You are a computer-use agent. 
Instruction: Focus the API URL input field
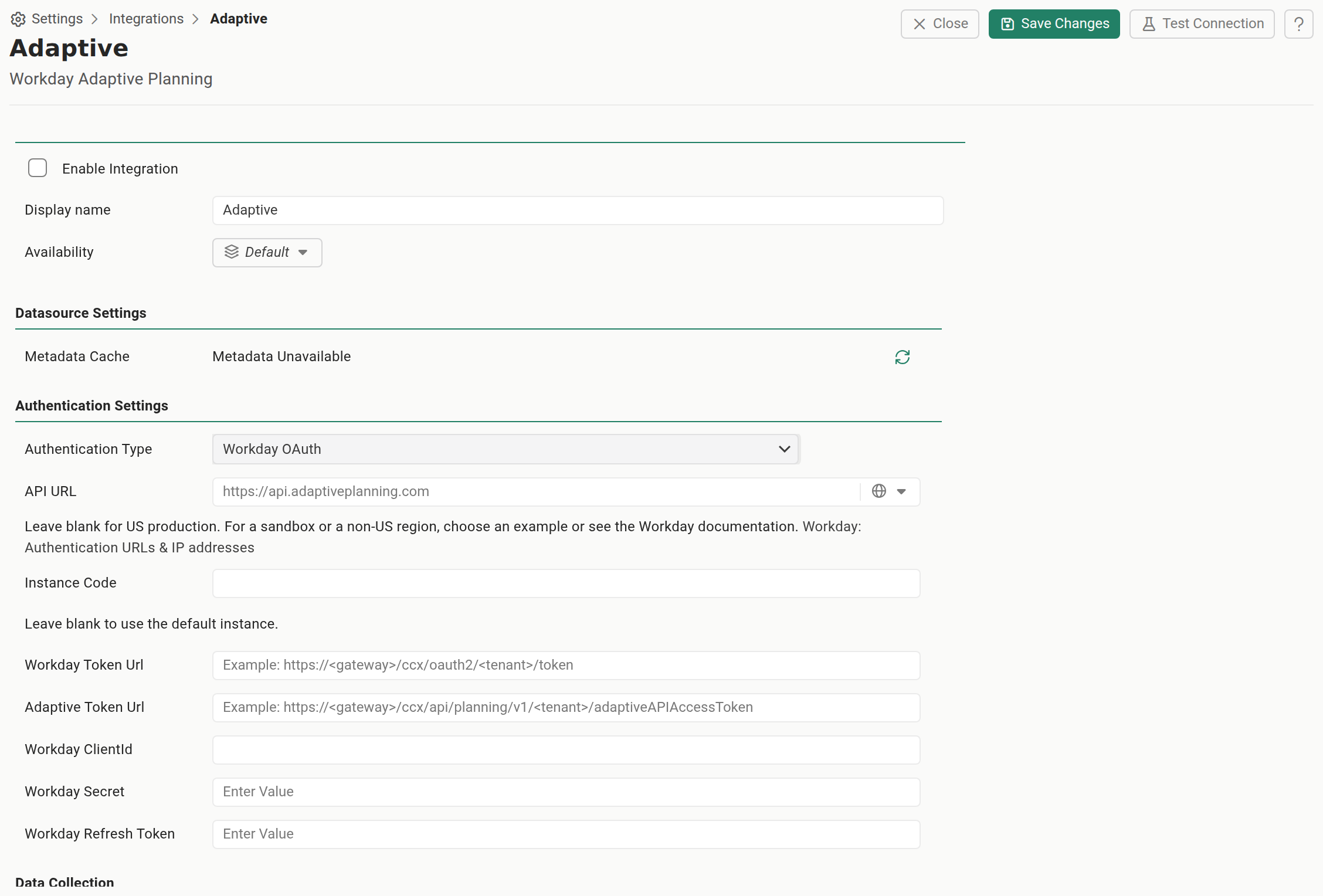(535, 491)
